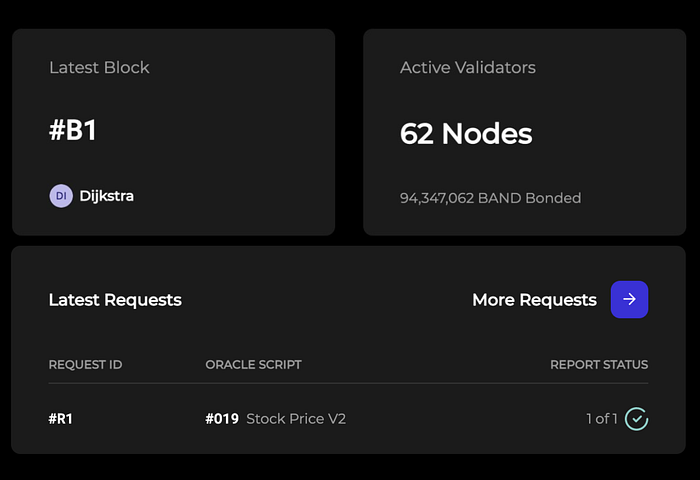The width and height of the screenshot is (700, 480).
Task: Click the Latest Requests heading
Action: coord(115,300)
